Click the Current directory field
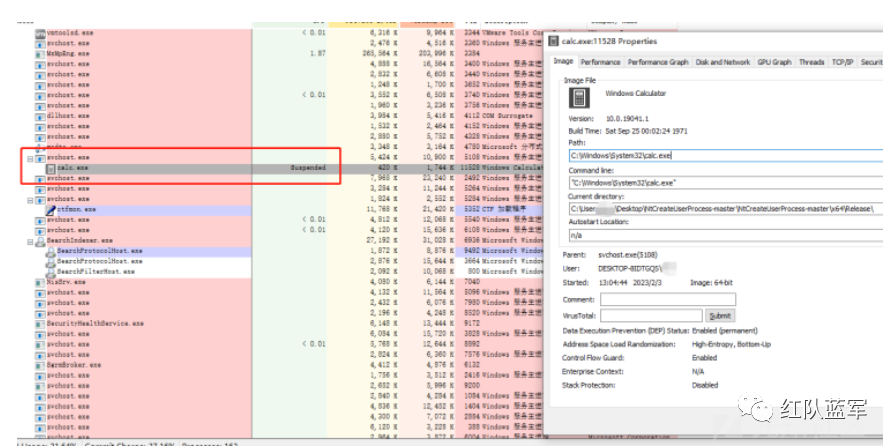Image resolution: width=896 pixels, height=448 pixels. coord(725,209)
